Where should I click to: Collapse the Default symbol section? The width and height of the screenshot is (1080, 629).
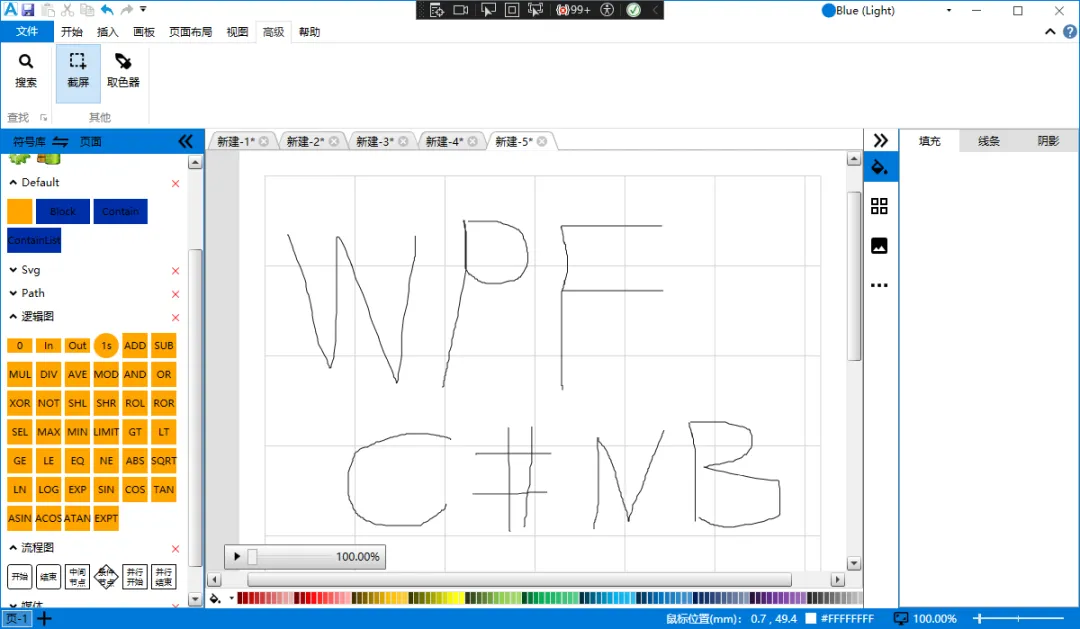pos(14,182)
